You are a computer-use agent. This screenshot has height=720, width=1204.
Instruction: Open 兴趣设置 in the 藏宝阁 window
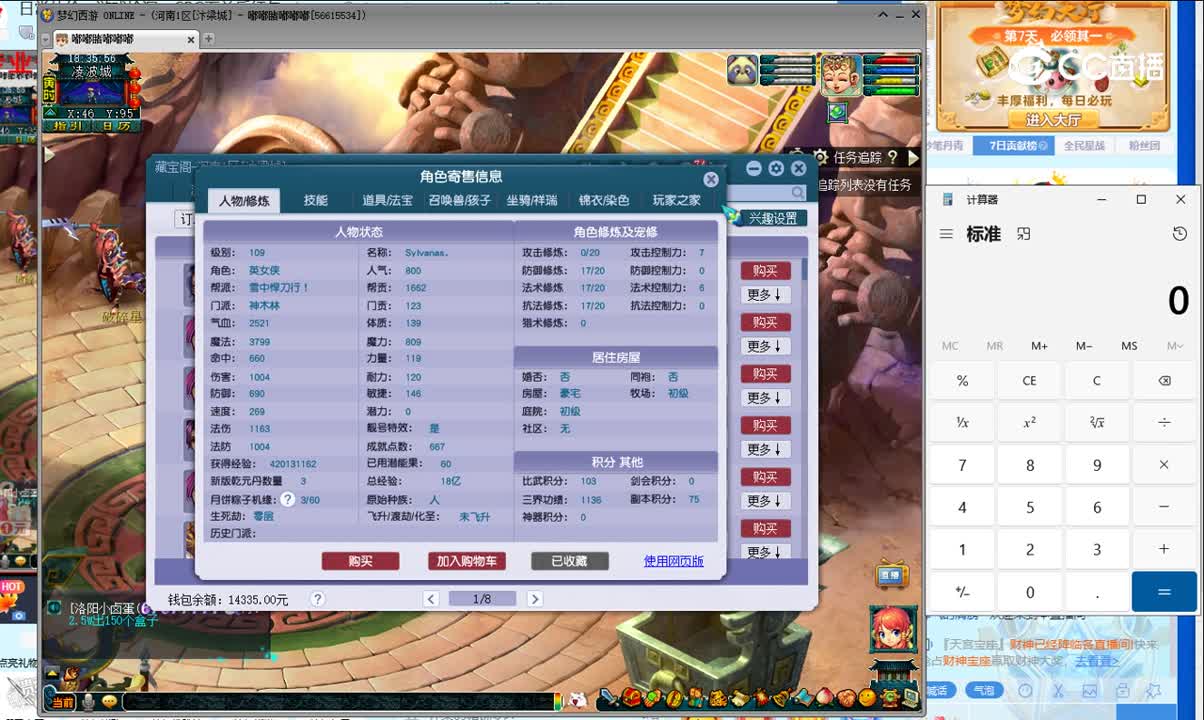[x=772, y=218]
